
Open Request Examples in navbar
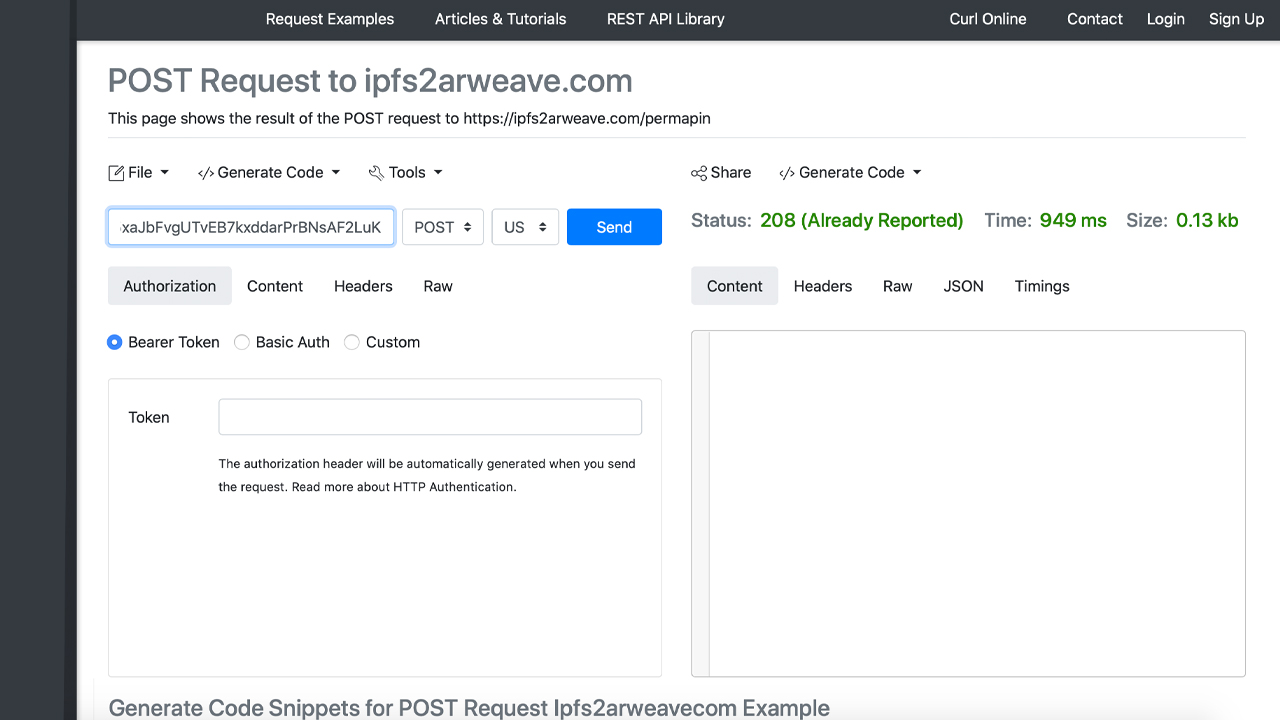pyautogui.click(x=330, y=19)
